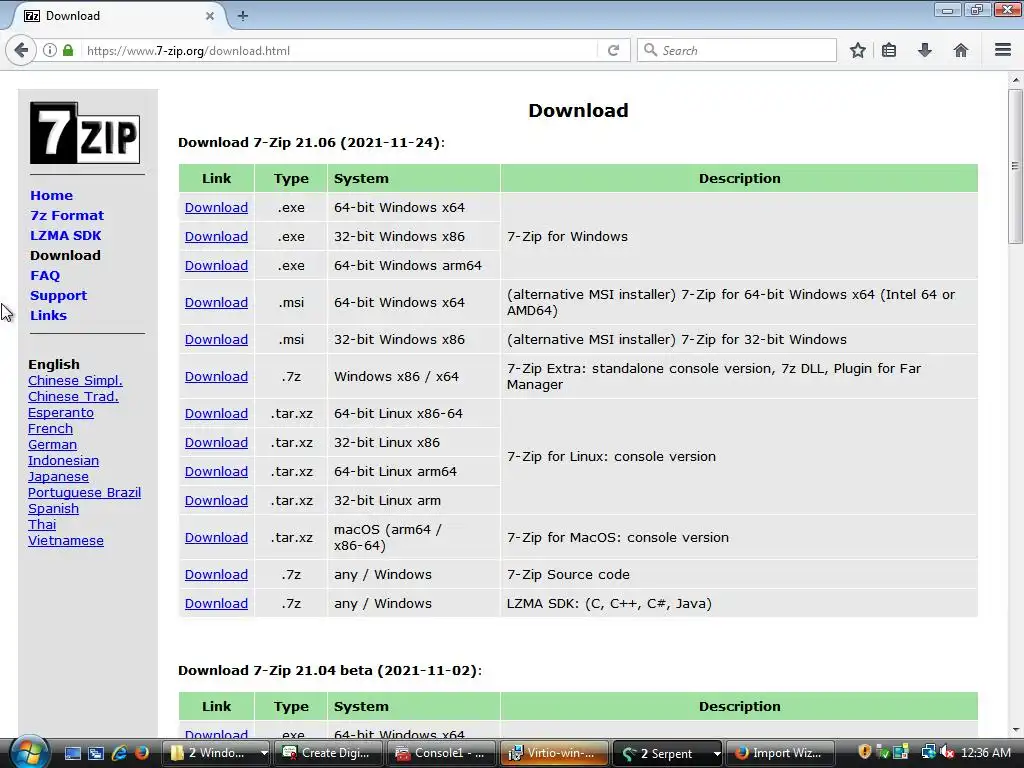The height and width of the screenshot is (768, 1024).
Task: Click the vertical scrollbar thumb
Action: click(x=1014, y=166)
